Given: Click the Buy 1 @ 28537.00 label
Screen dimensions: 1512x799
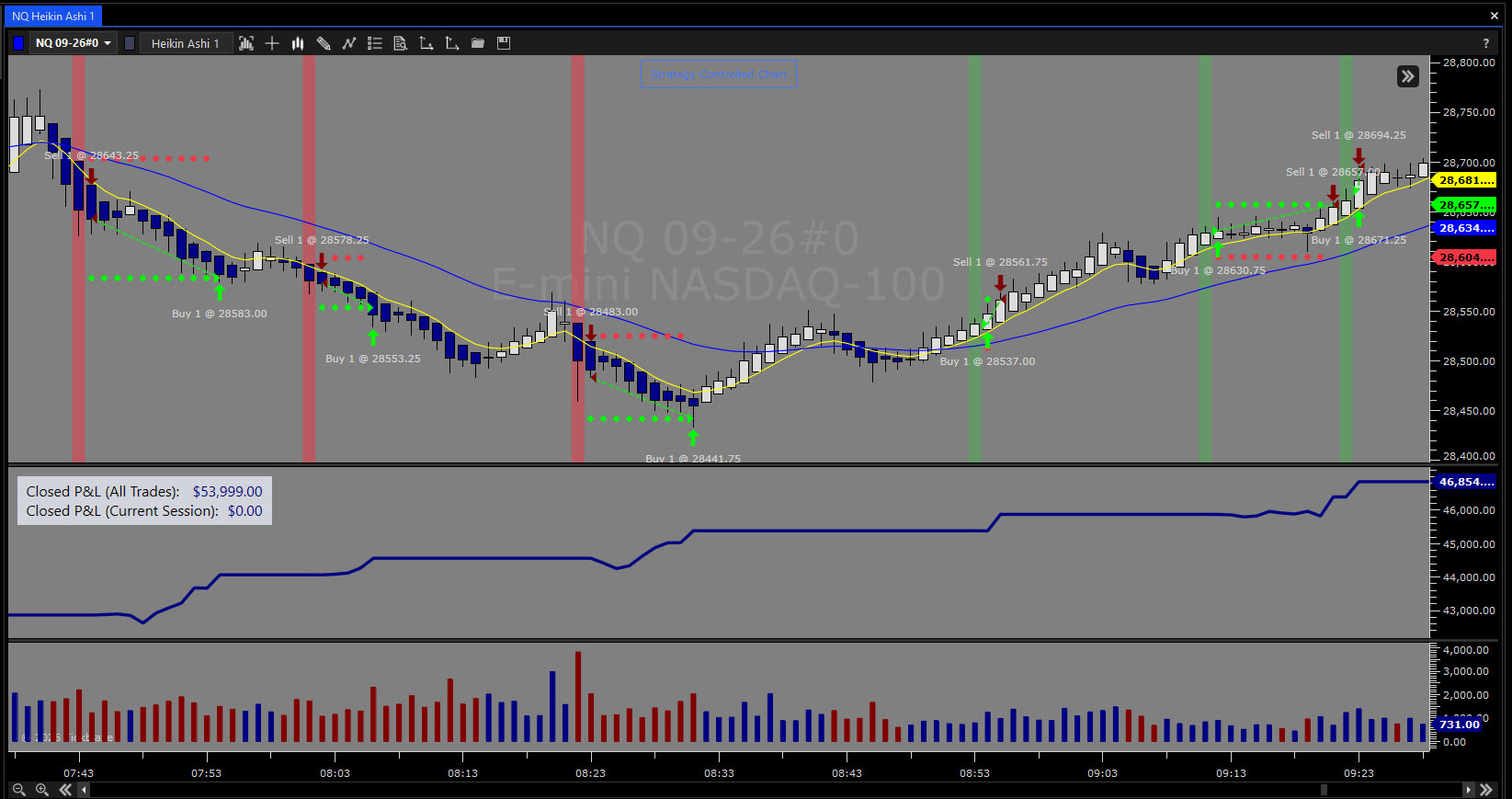Looking at the screenshot, I should click(x=987, y=361).
